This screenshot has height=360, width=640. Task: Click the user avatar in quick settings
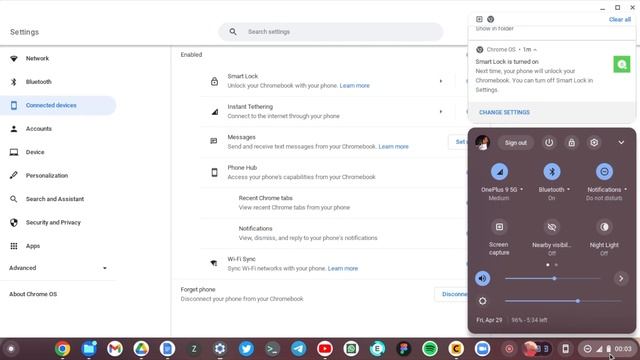coord(482,143)
